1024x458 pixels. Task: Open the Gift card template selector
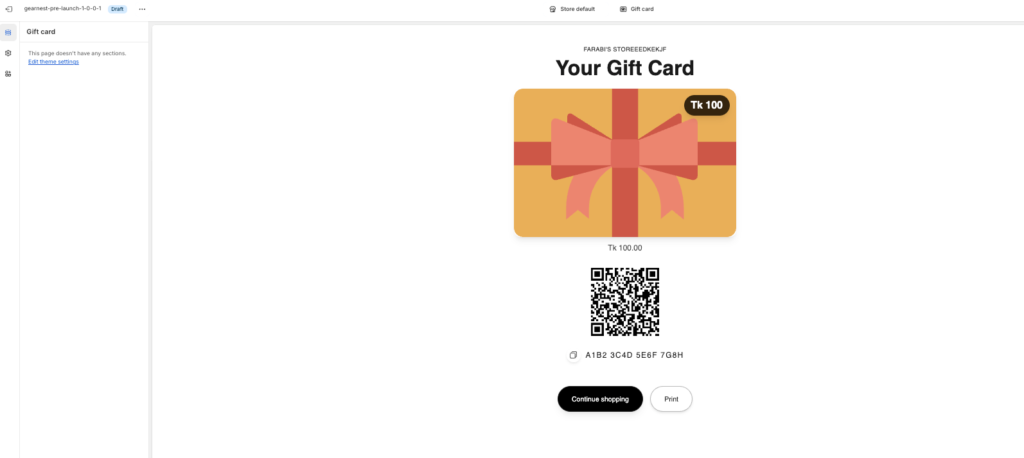pos(637,9)
